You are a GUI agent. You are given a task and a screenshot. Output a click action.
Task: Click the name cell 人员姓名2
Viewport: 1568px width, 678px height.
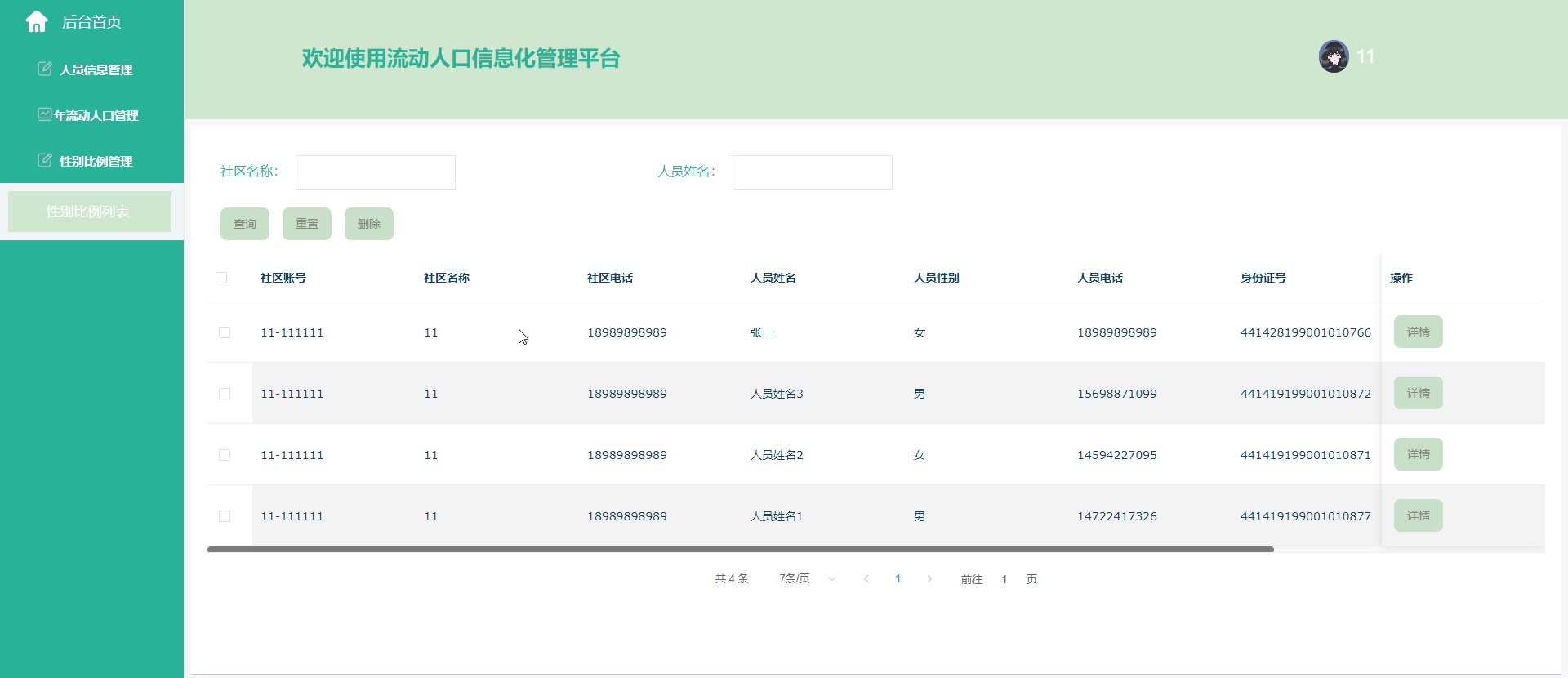click(777, 455)
